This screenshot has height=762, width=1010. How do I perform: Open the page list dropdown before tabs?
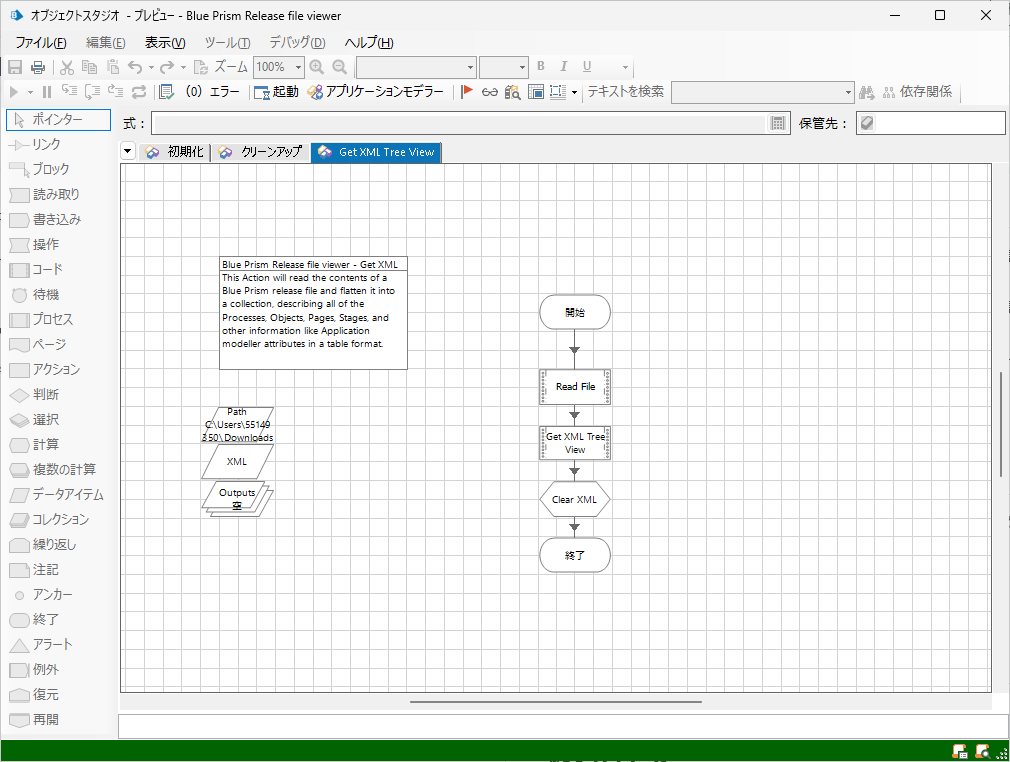[128, 152]
